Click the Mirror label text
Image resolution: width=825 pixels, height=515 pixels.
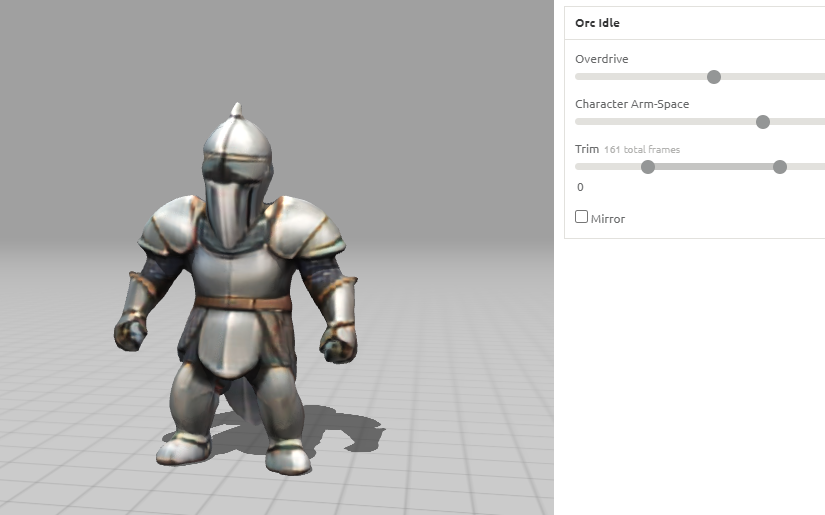coord(608,219)
